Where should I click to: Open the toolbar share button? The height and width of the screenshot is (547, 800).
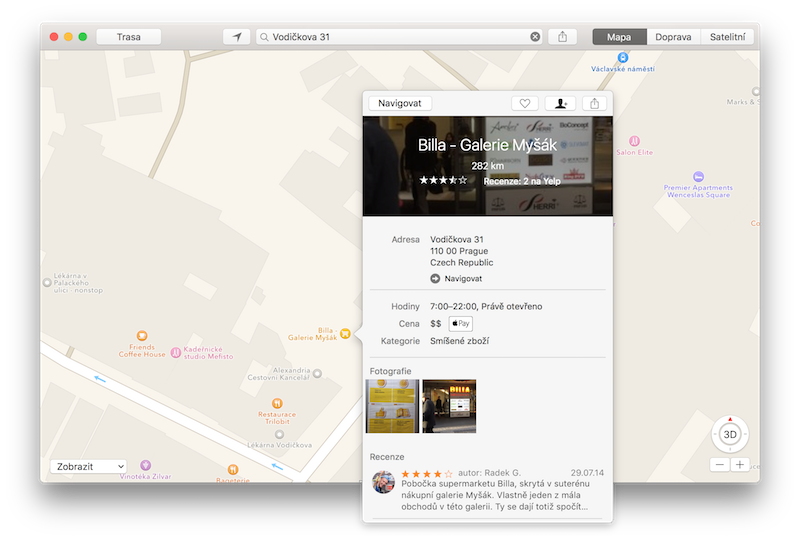click(x=562, y=37)
